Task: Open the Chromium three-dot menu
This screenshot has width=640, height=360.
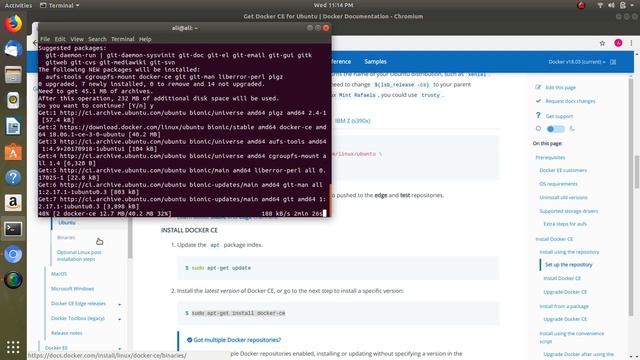Action: point(631,43)
